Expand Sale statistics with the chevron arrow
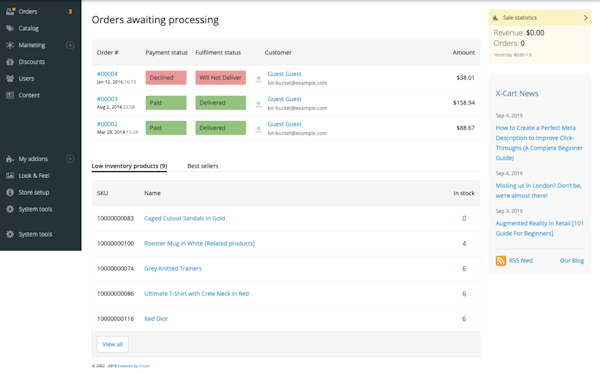Image resolution: width=600 pixels, height=374 pixels. point(585,18)
